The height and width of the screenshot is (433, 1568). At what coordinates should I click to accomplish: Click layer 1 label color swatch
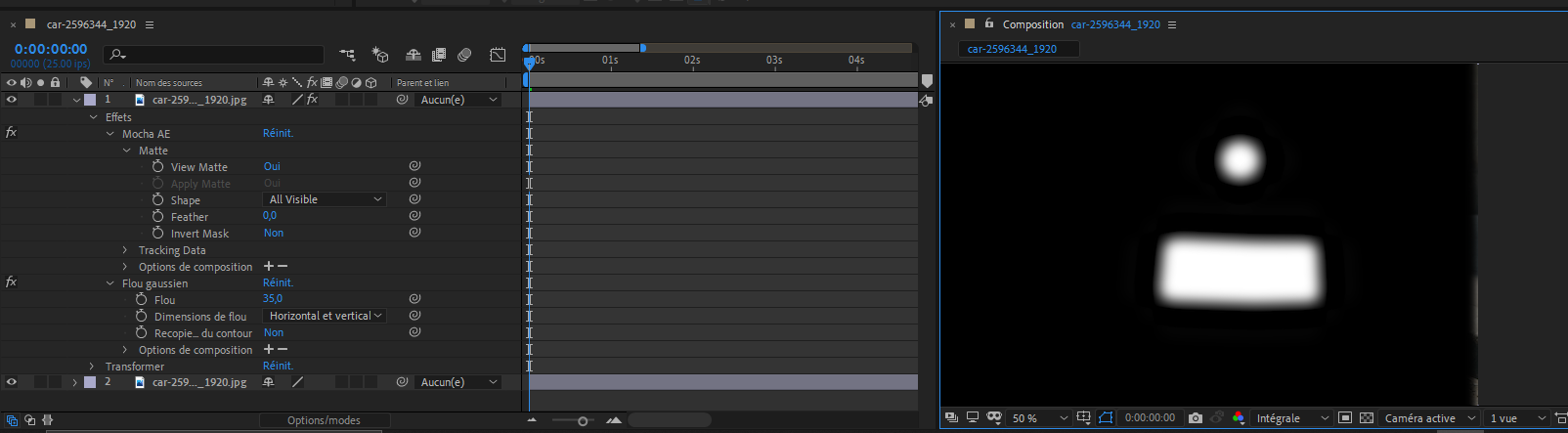(90, 100)
